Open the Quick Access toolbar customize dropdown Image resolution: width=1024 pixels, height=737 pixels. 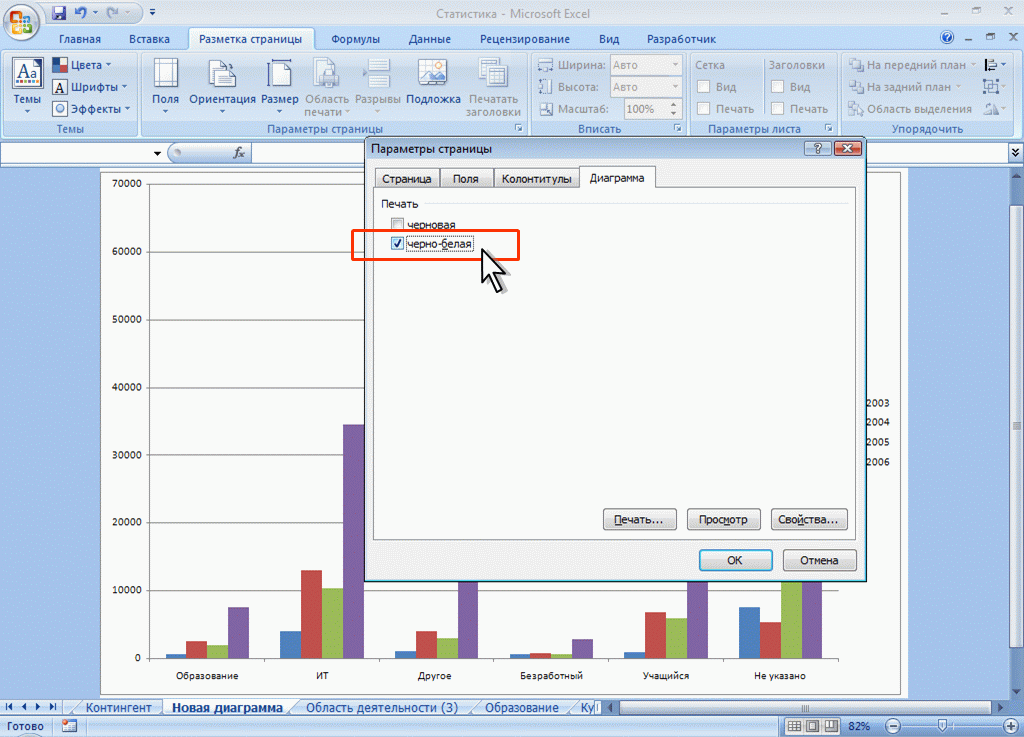(152, 12)
